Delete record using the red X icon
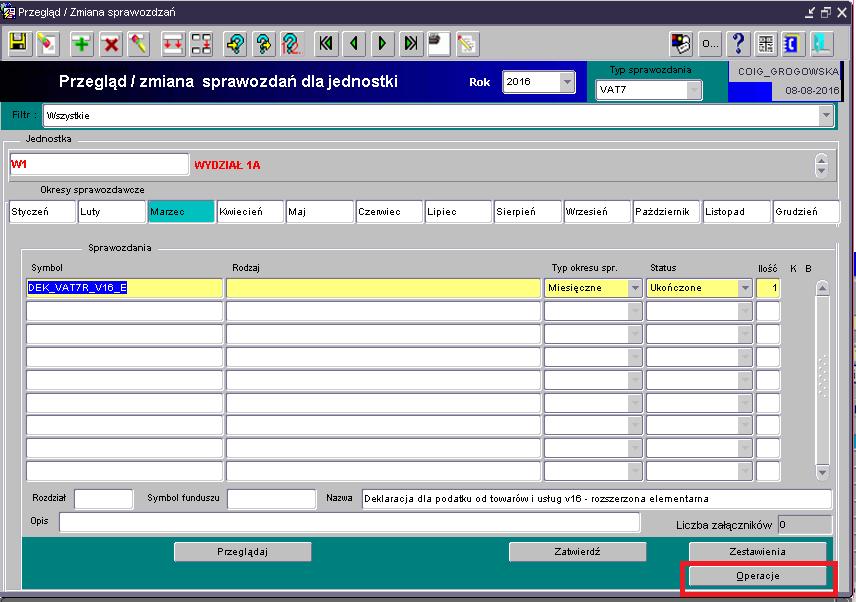 (111, 44)
